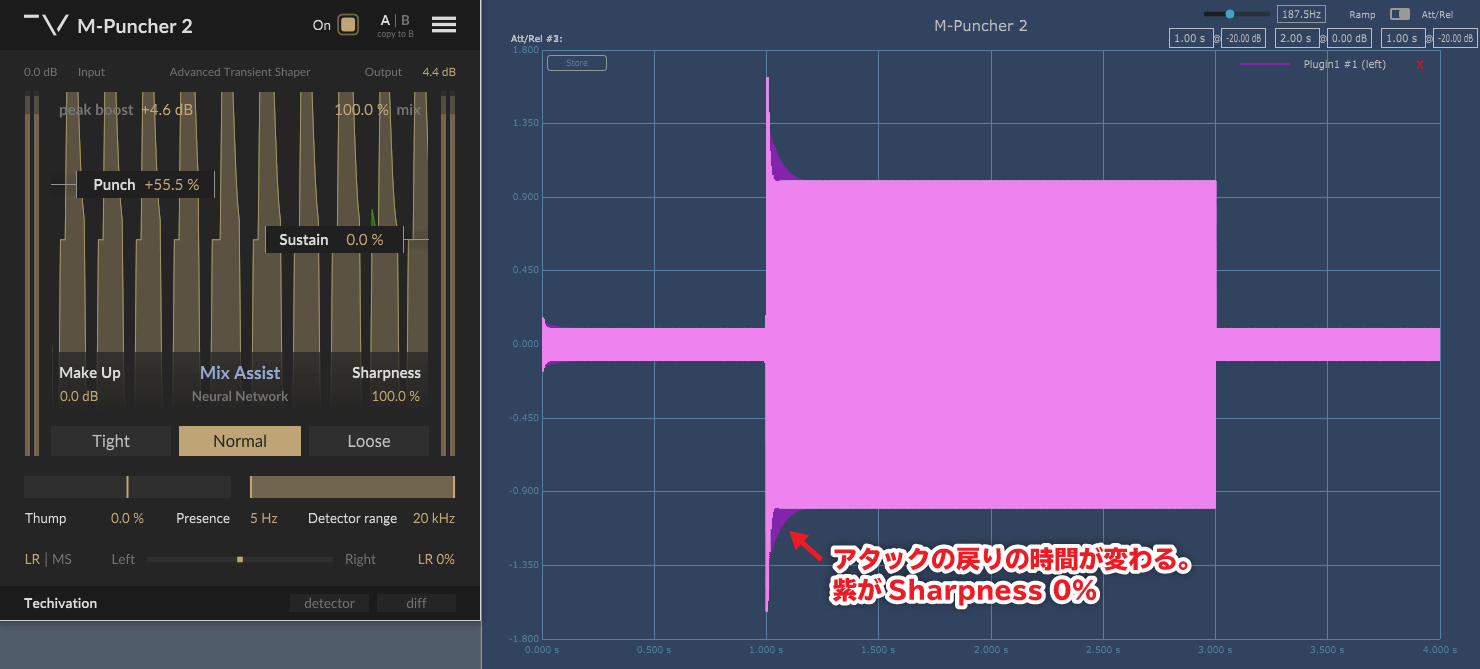Click the diff button

tap(416, 603)
